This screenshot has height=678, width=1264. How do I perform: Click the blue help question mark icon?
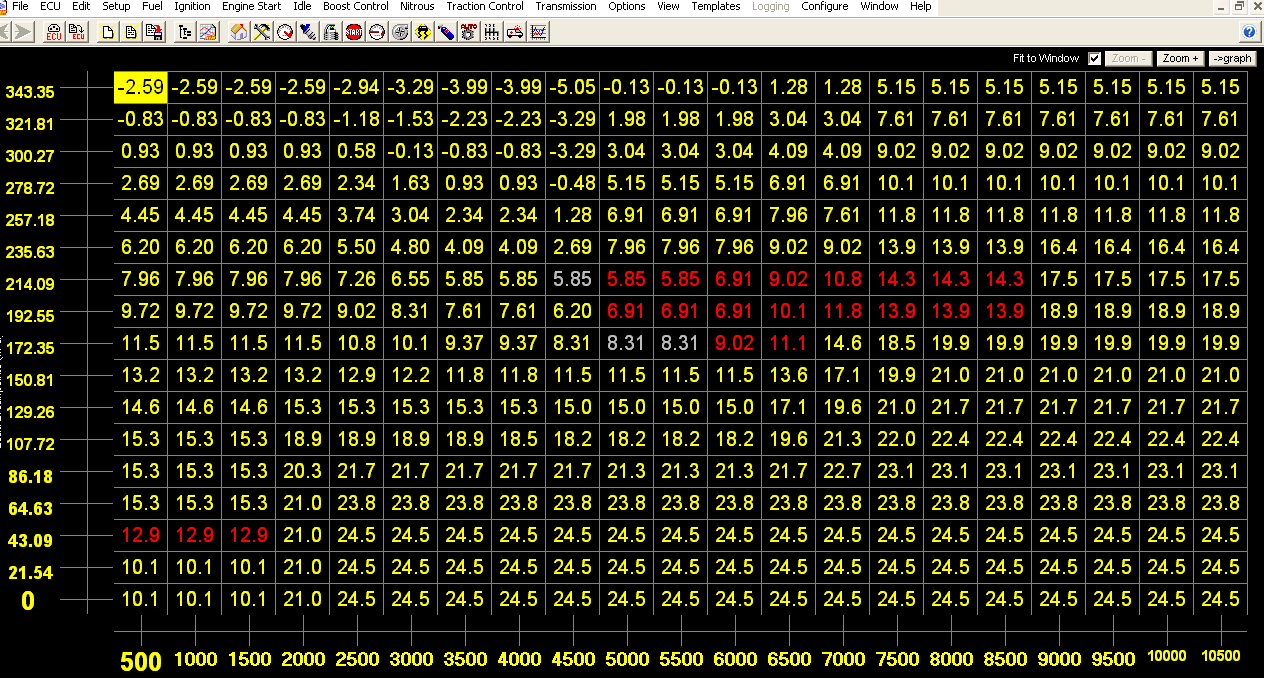pyautogui.click(x=1248, y=32)
